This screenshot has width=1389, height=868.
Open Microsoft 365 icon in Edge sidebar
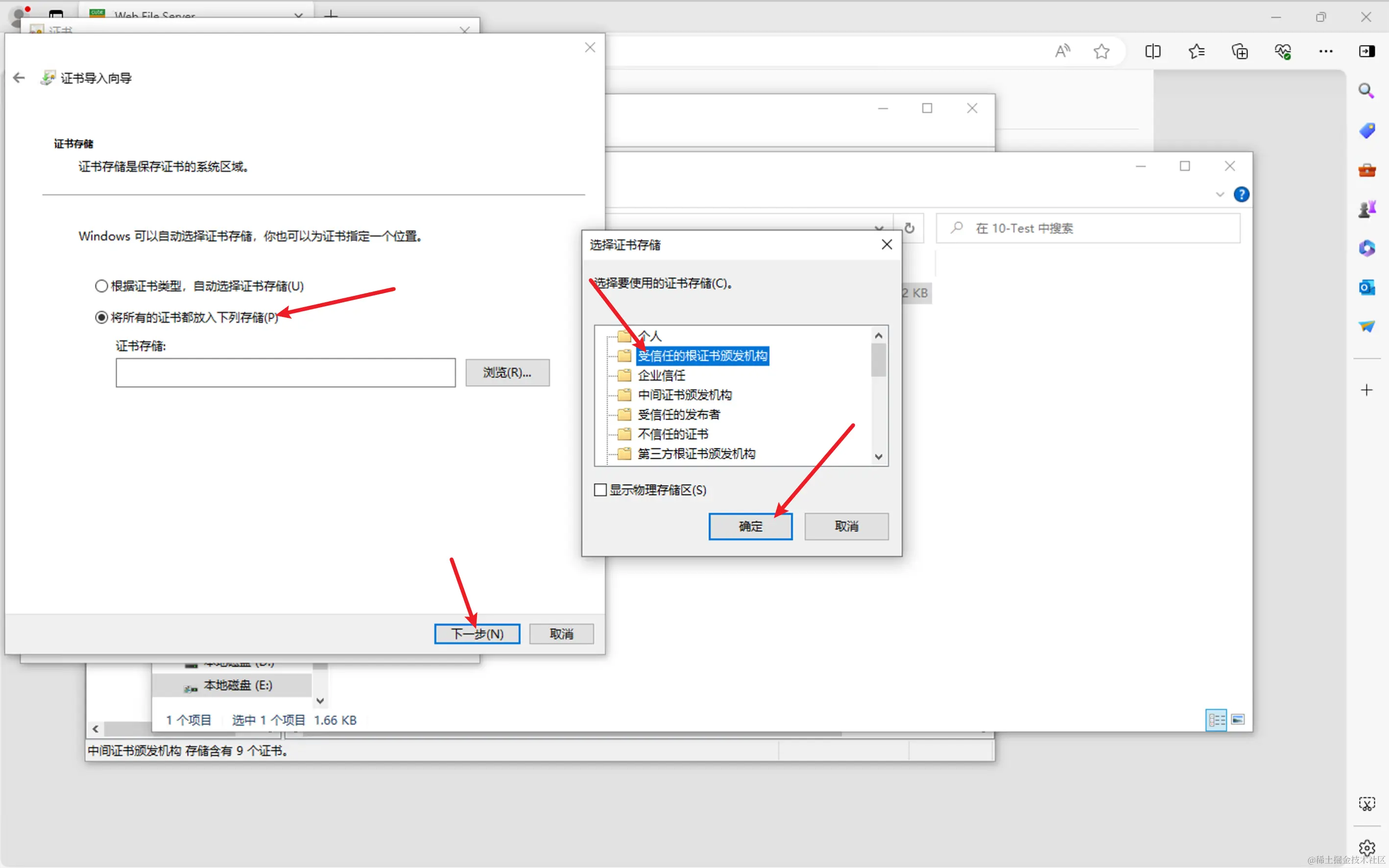coord(1366,248)
